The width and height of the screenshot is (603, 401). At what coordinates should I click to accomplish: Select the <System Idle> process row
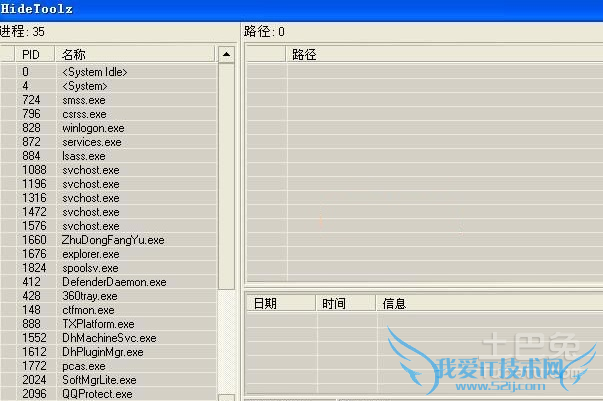pos(108,72)
